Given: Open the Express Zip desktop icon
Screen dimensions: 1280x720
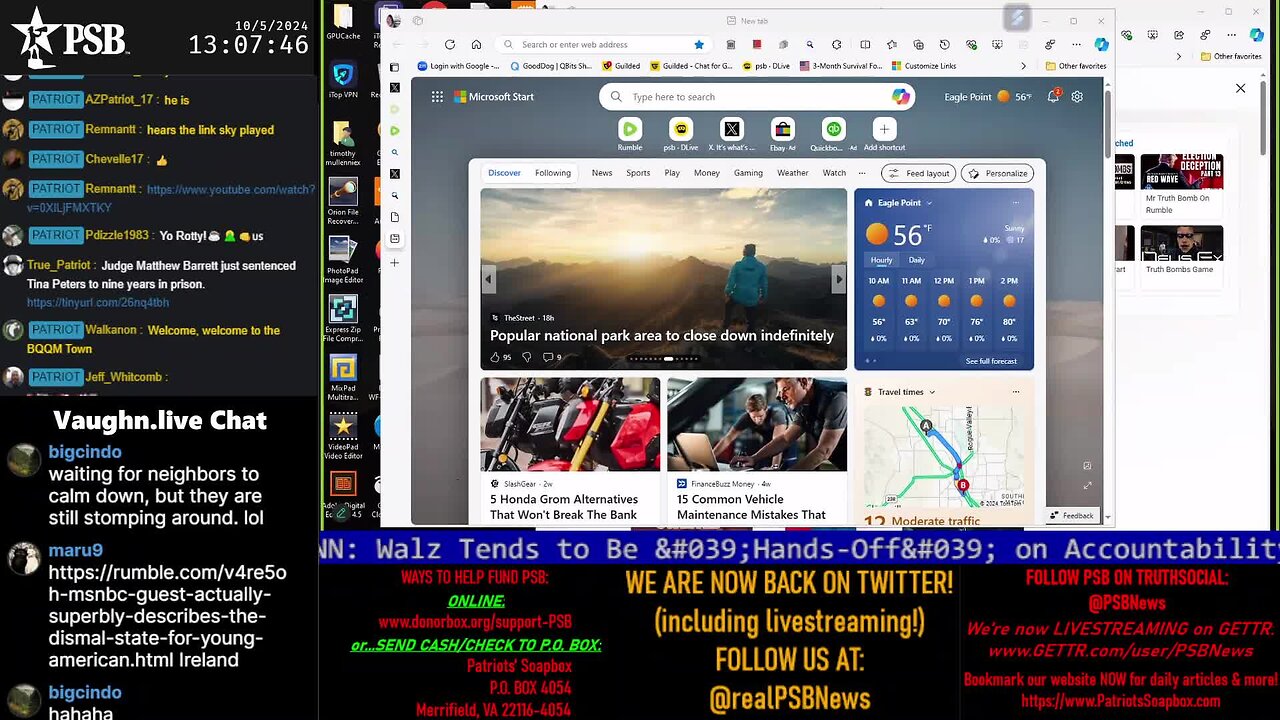Looking at the screenshot, I should click(x=343, y=318).
